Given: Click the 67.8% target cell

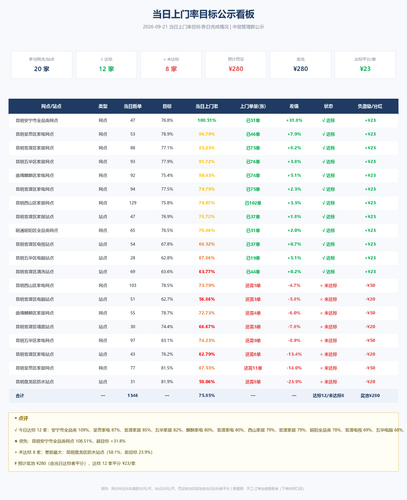Looking at the screenshot, I should [167, 244].
